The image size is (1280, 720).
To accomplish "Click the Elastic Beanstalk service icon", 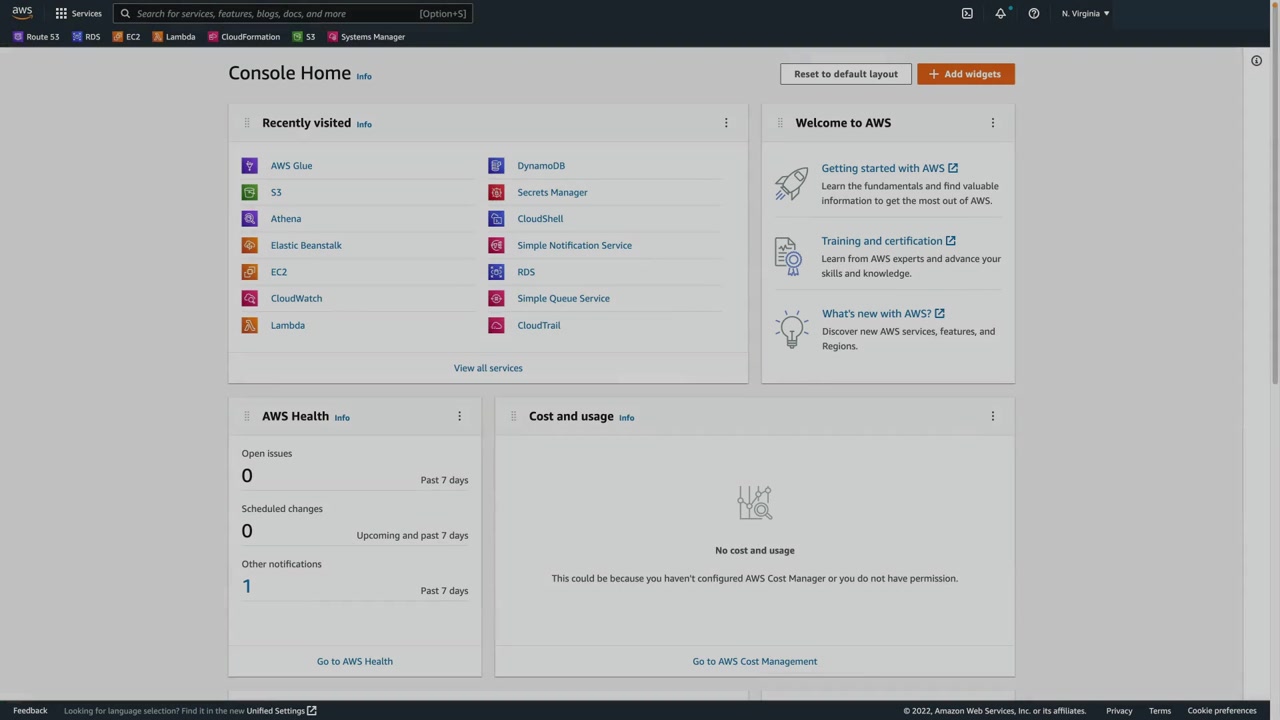I will pyautogui.click(x=250, y=245).
